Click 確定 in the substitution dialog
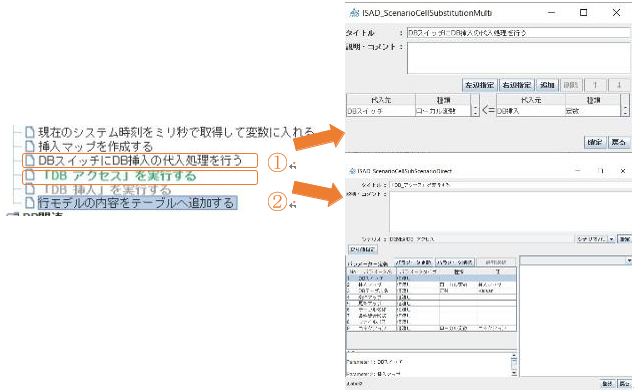 click(595, 142)
